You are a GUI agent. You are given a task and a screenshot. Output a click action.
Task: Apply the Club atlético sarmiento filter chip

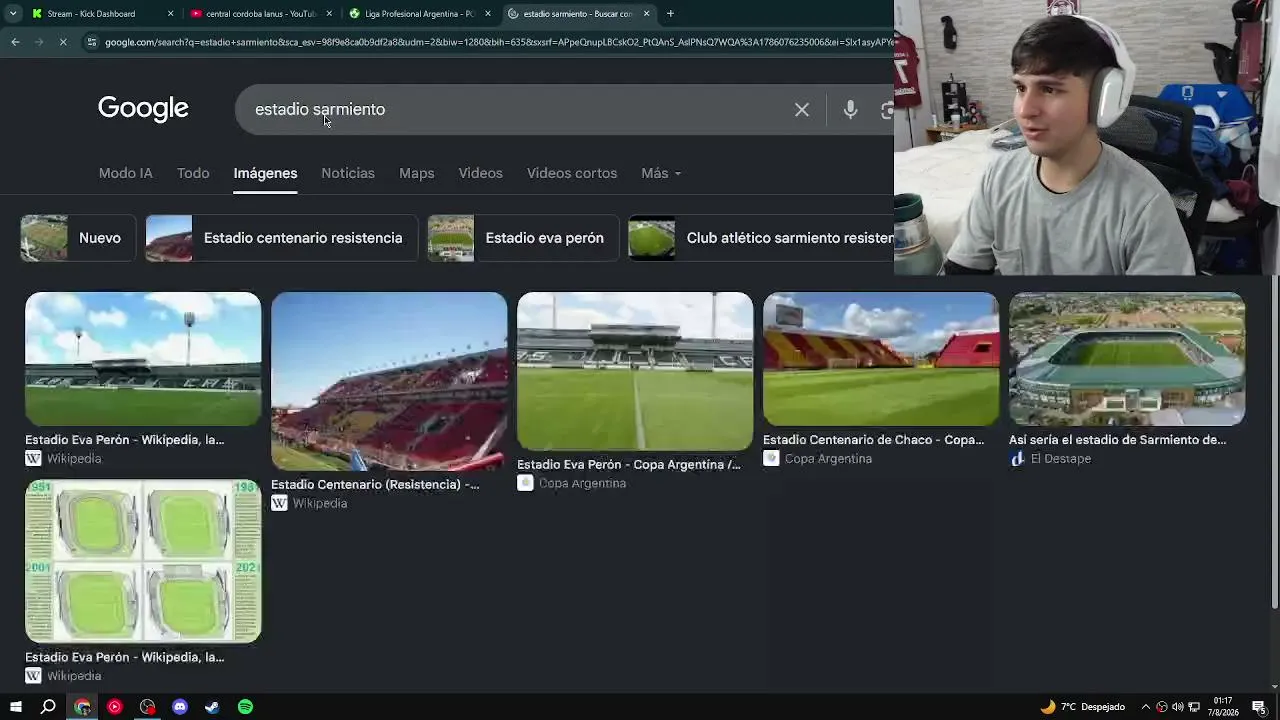coord(761,238)
